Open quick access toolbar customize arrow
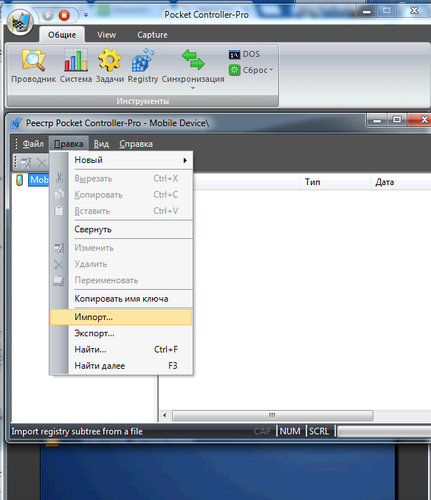The width and height of the screenshot is (431, 500). [x=86, y=15]
